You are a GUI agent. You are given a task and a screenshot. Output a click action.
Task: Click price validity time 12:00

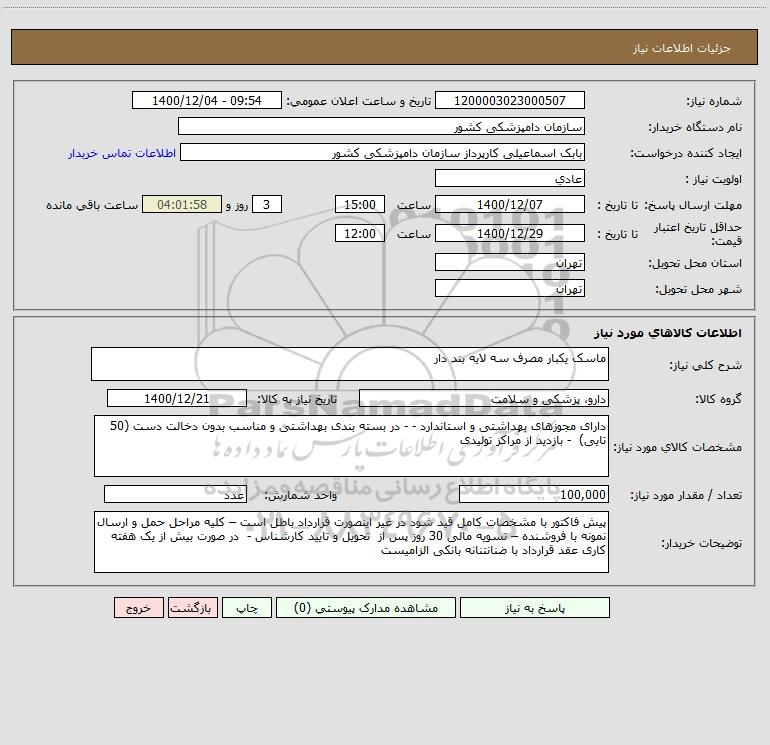359,233
